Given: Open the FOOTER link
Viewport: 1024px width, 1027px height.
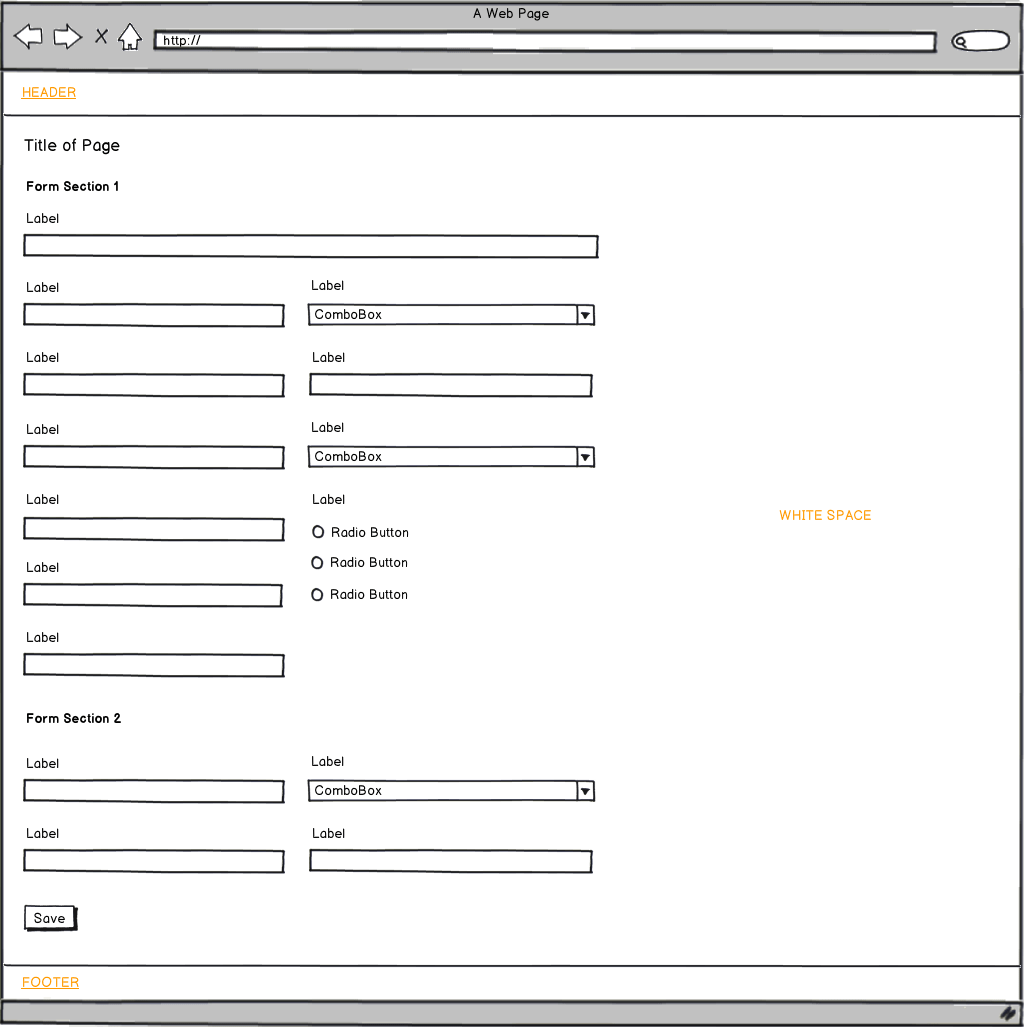Looking at the screenshot, I should point(50,982).
